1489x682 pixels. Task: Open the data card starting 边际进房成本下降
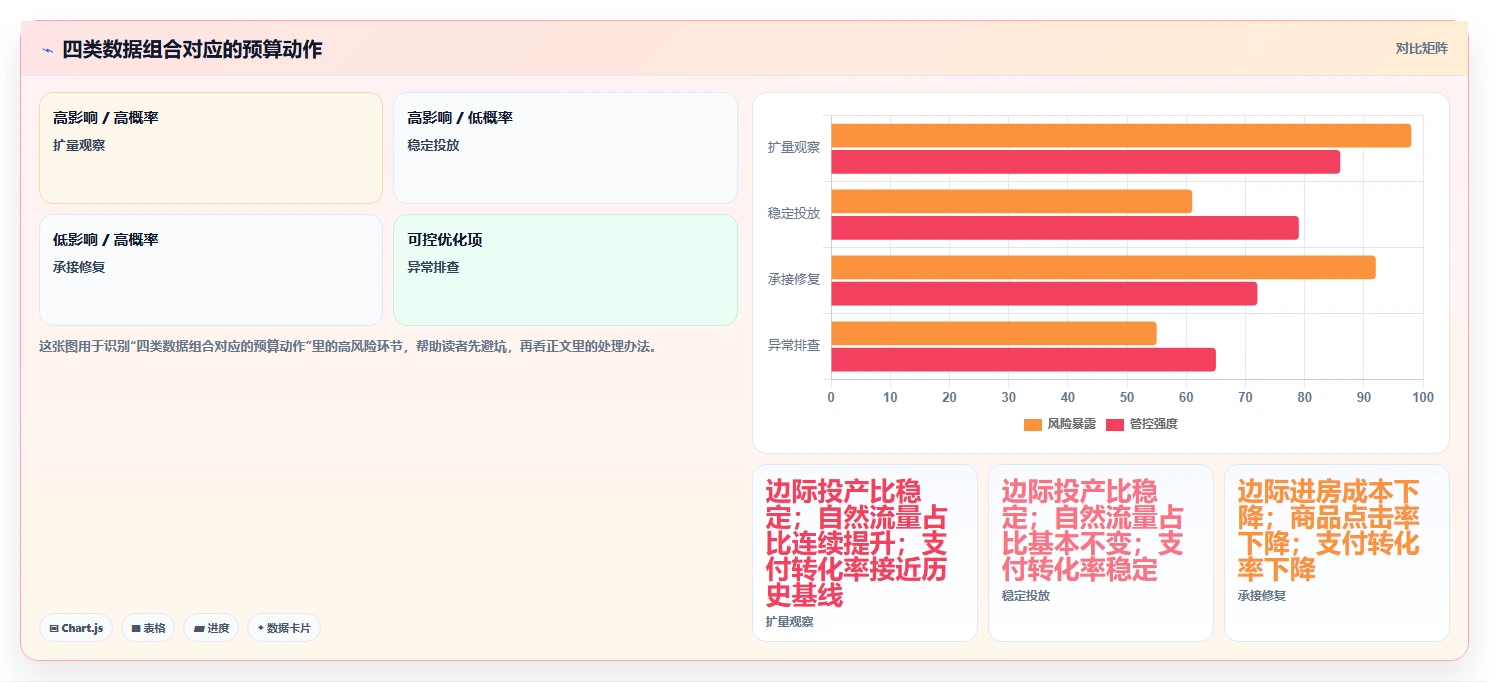[x=1337, y=553]
